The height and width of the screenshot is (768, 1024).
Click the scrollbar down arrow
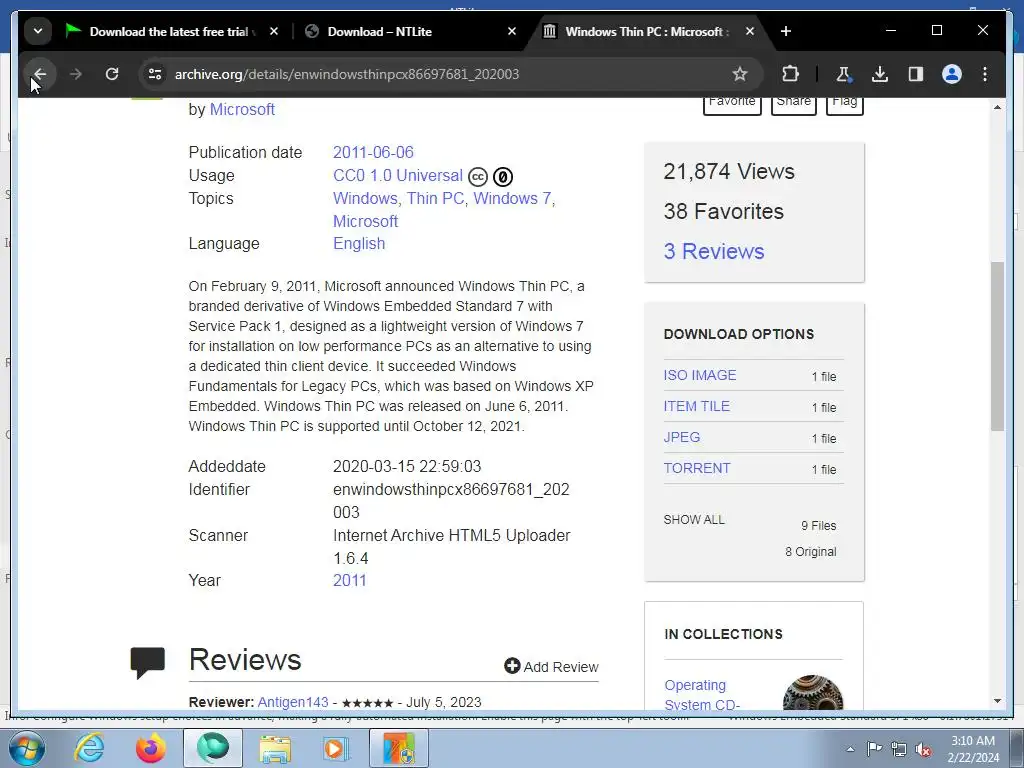coord(997,701)
